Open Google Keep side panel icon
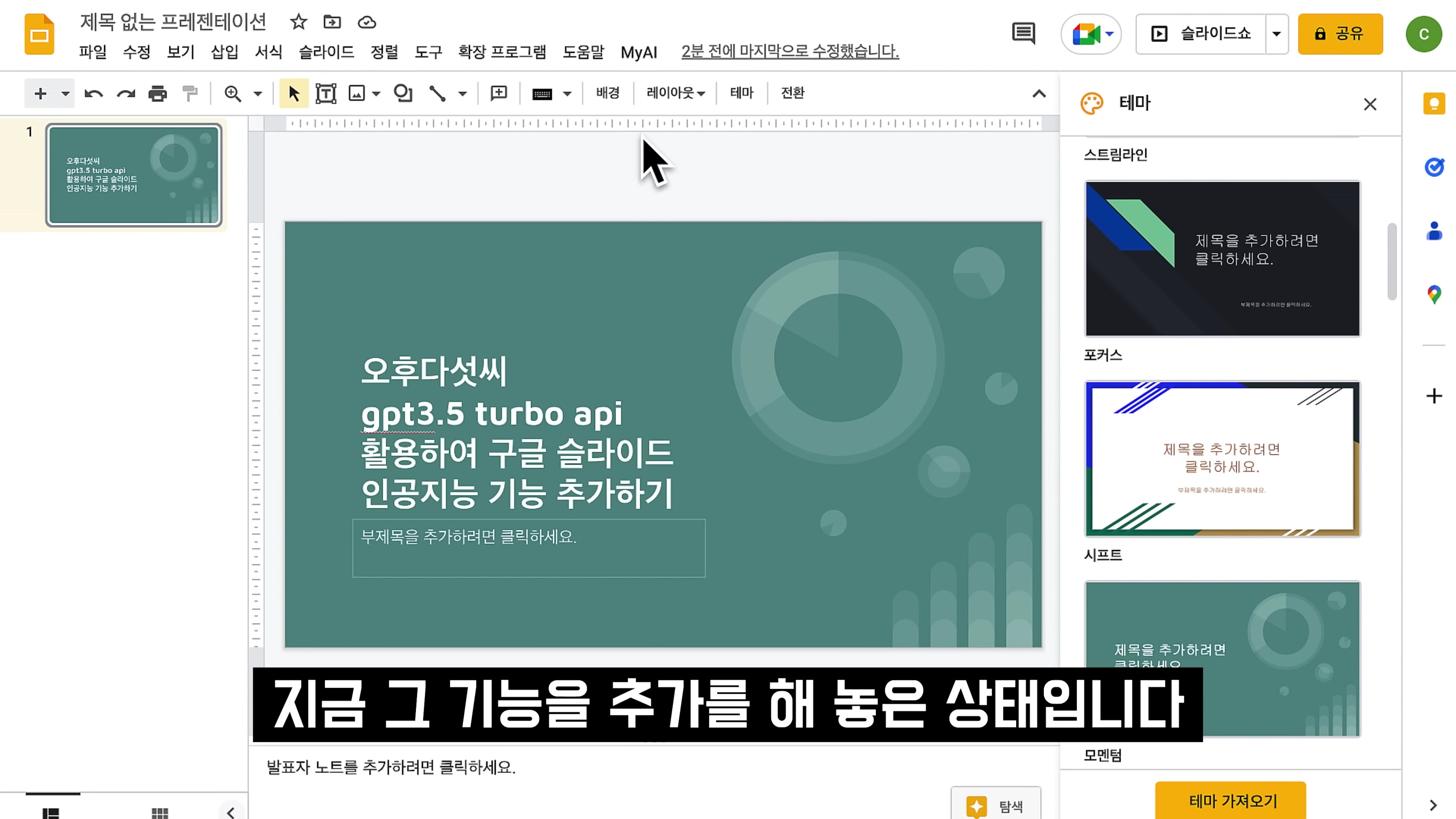The height and width of the screenshot is (819, 1456). coord(1434,103)
